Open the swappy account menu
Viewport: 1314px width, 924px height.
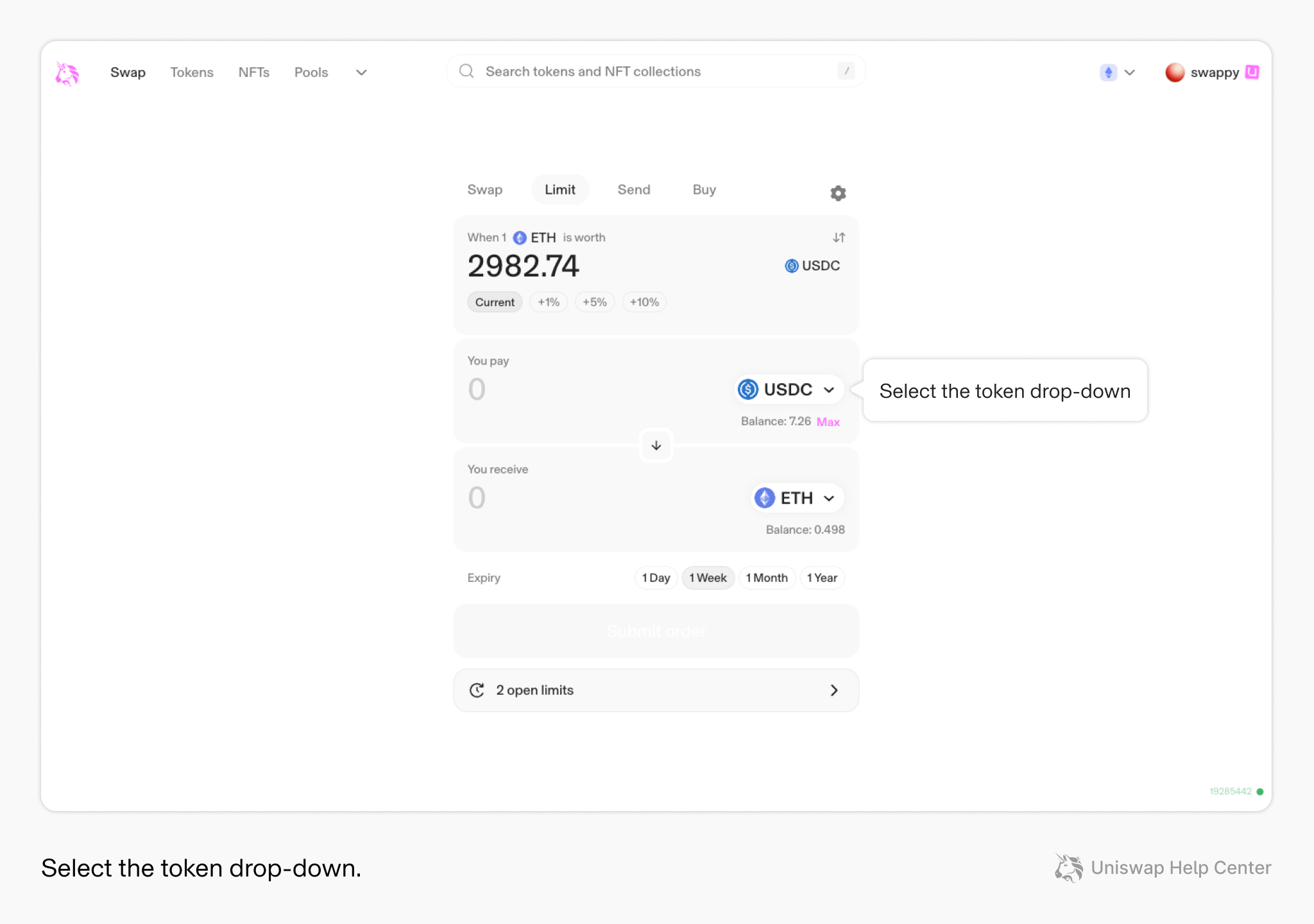point(1212,73)
